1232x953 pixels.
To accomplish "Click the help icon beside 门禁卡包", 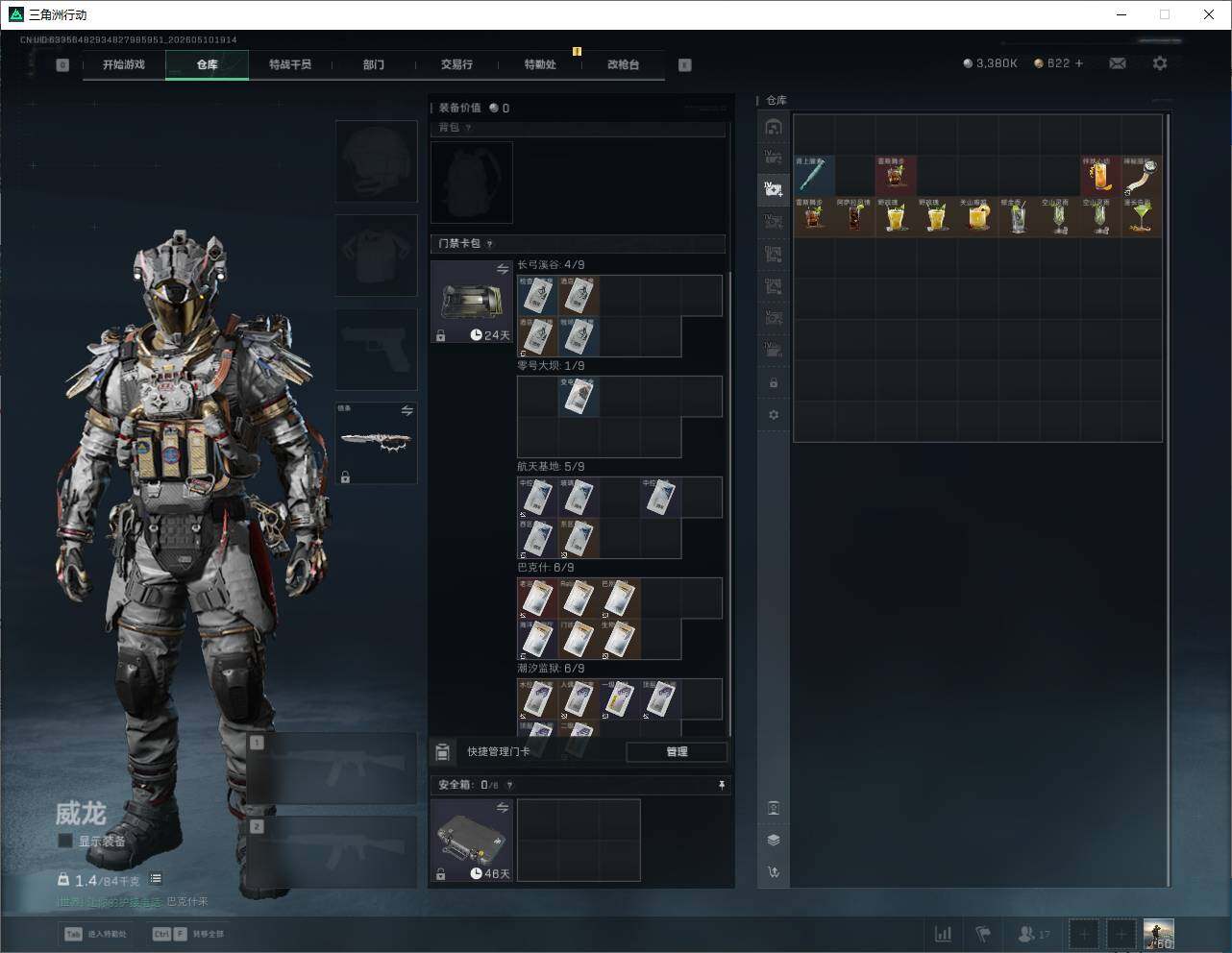I will (x=490, y=244).
